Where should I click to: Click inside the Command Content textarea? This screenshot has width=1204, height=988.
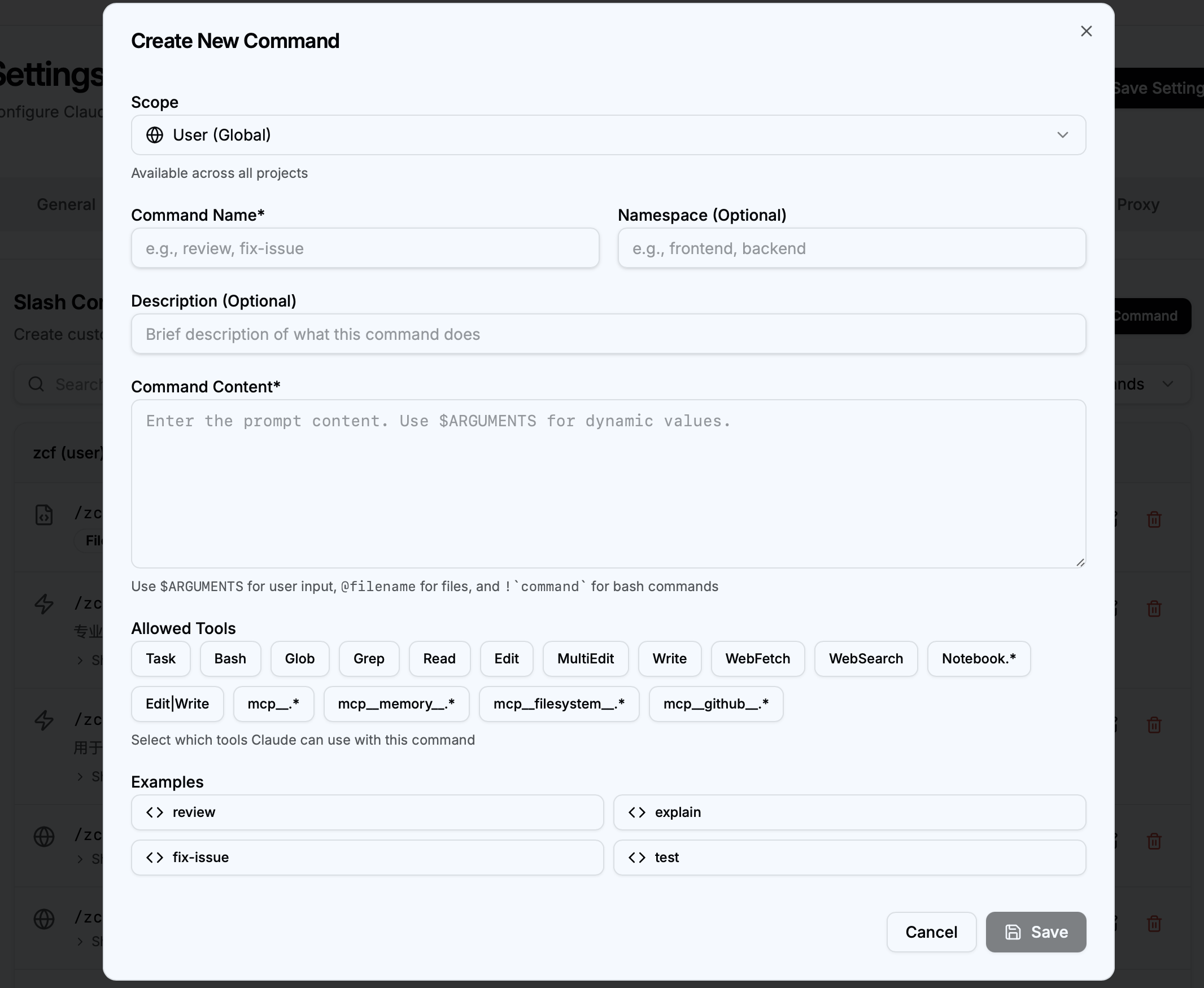(608, 484)
